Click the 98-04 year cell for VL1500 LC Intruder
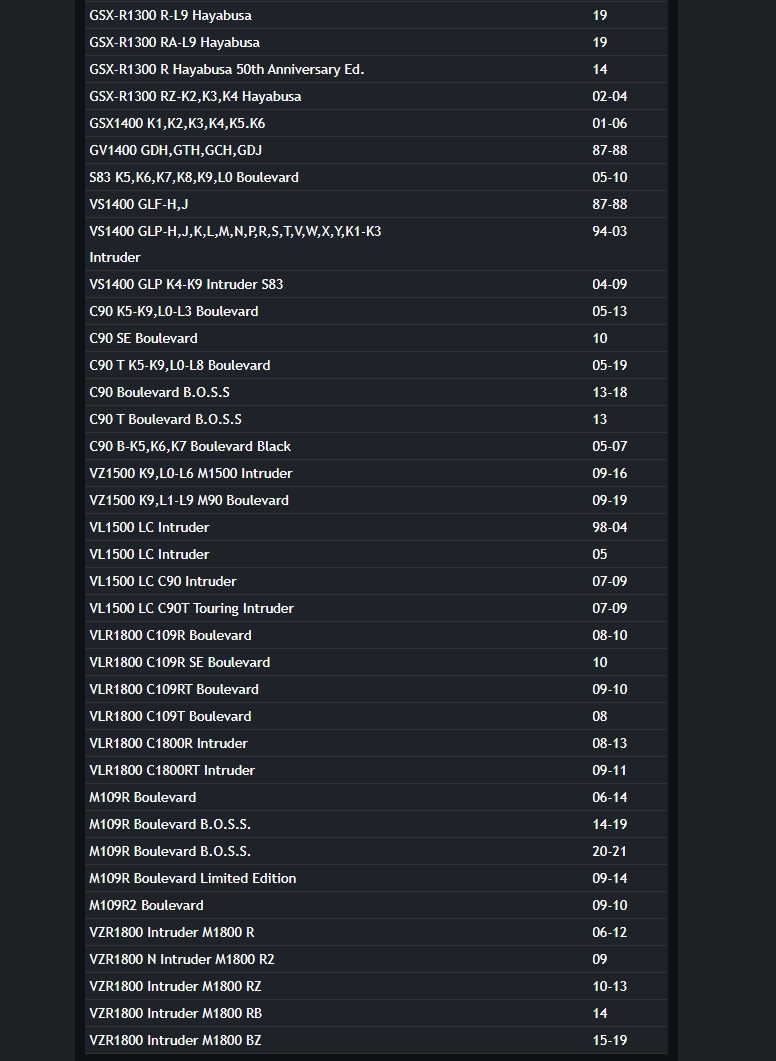Screen dimensions: 776x1061 click(x=610, y=527)
